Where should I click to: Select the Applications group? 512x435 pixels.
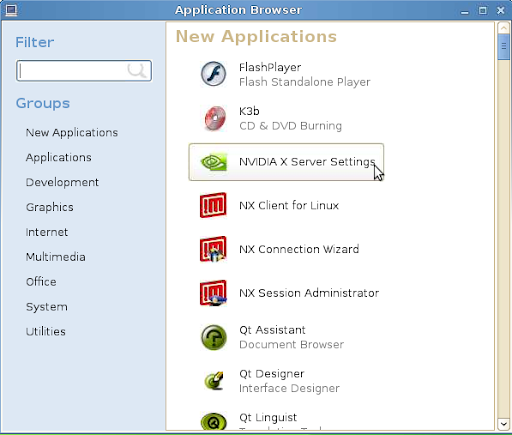click(58, 157)
